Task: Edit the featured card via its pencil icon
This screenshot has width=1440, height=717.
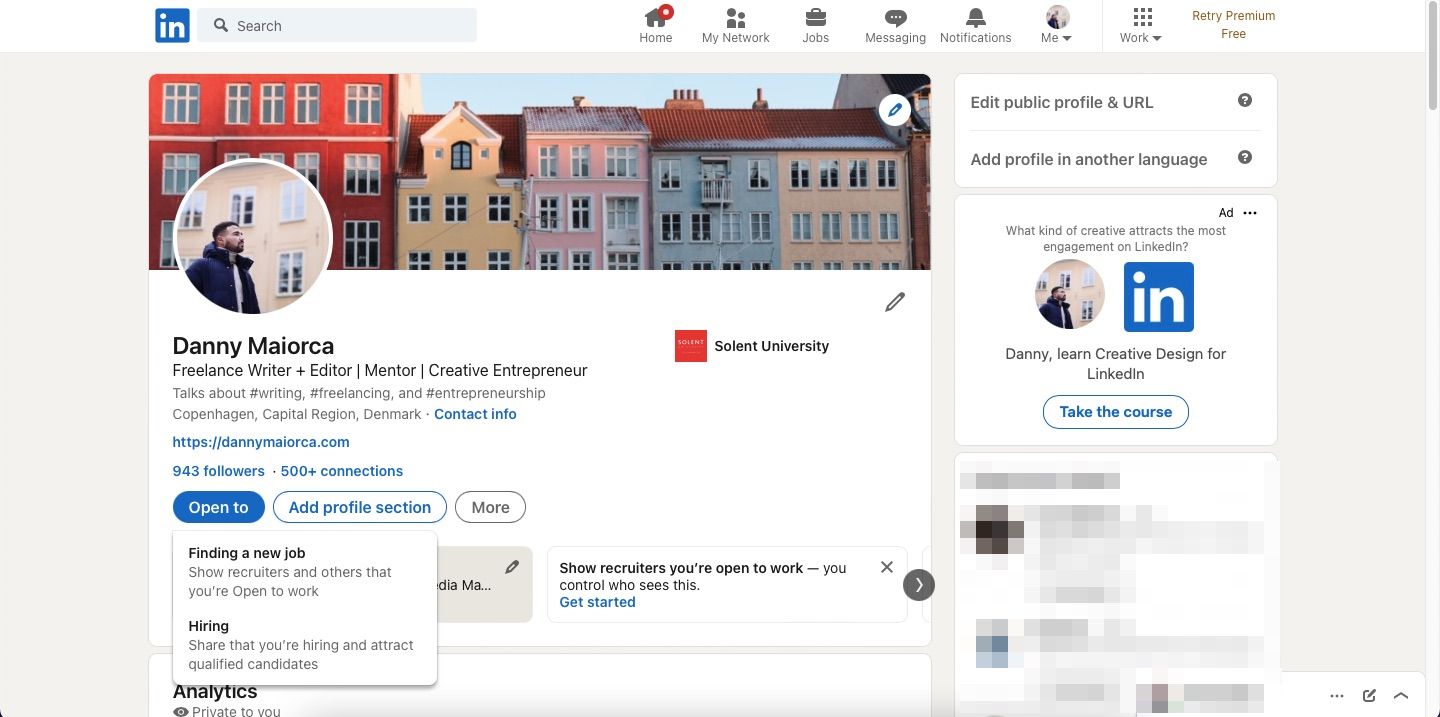Action: (x=512, y=566)
